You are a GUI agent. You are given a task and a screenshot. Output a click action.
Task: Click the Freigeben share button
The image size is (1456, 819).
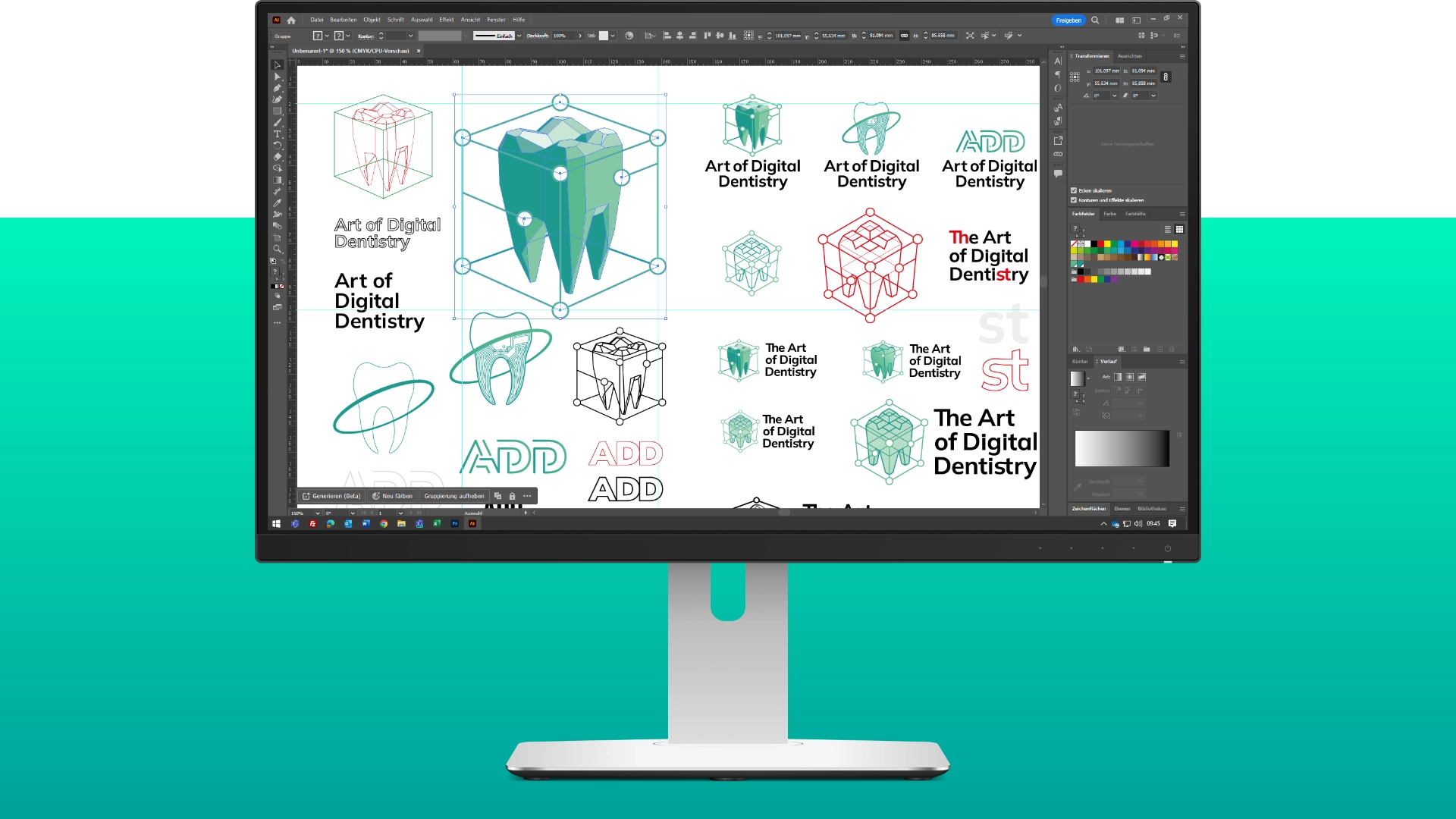[1068, 20]
